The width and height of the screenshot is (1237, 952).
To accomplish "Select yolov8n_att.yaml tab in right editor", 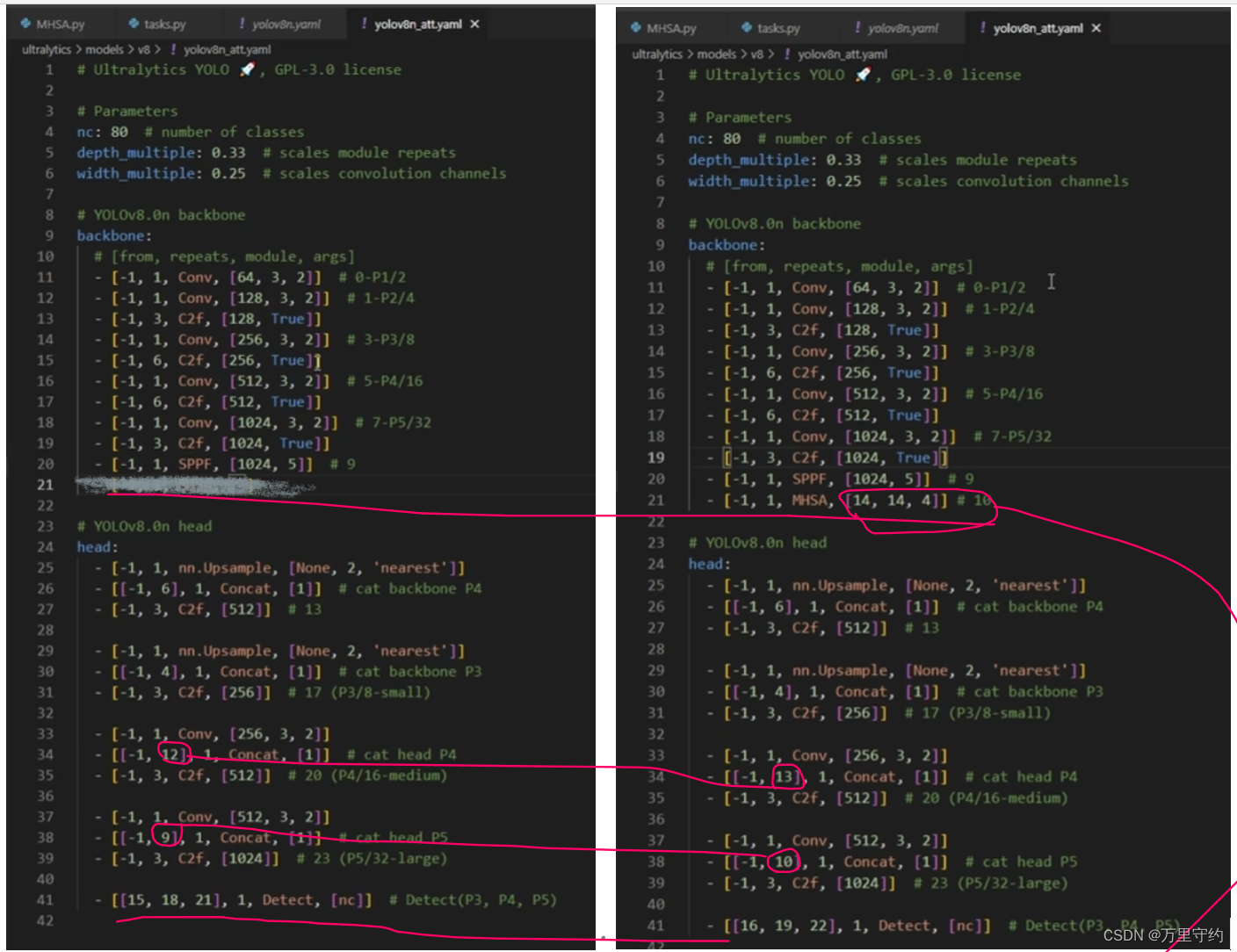I will 1038,28.
